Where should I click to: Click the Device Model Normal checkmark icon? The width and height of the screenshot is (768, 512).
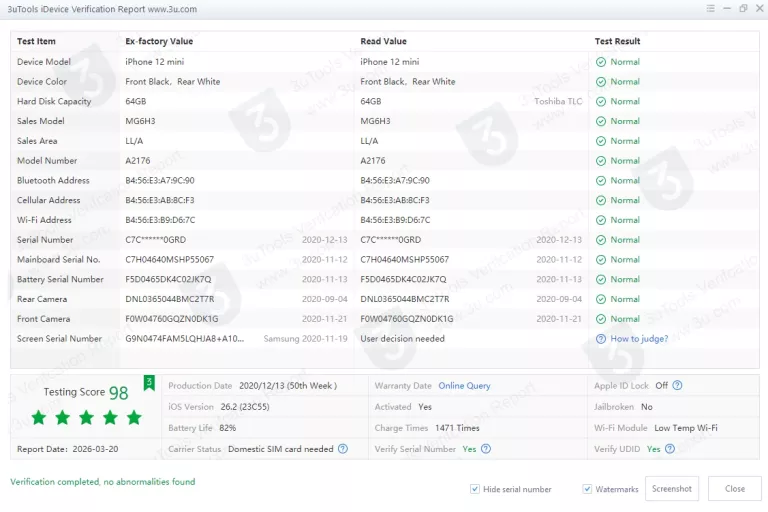point(601,62)
